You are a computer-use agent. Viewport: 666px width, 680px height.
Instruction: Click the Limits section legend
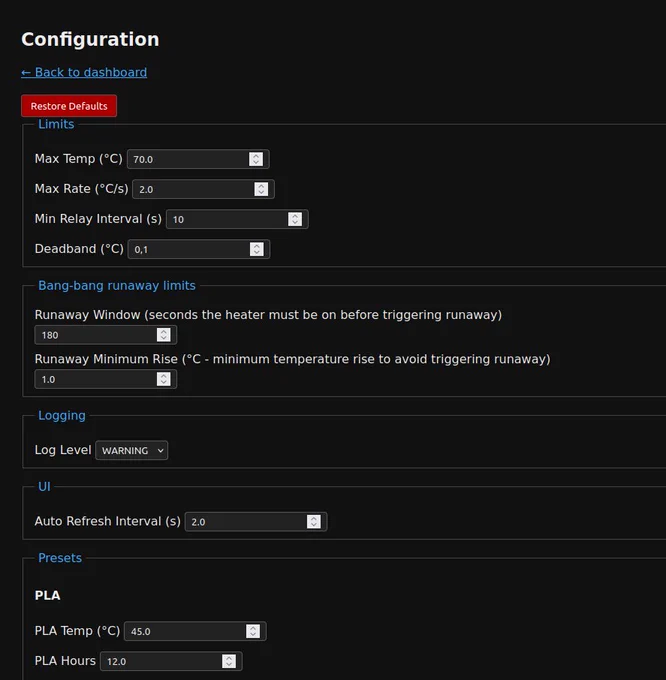(56, 124)
